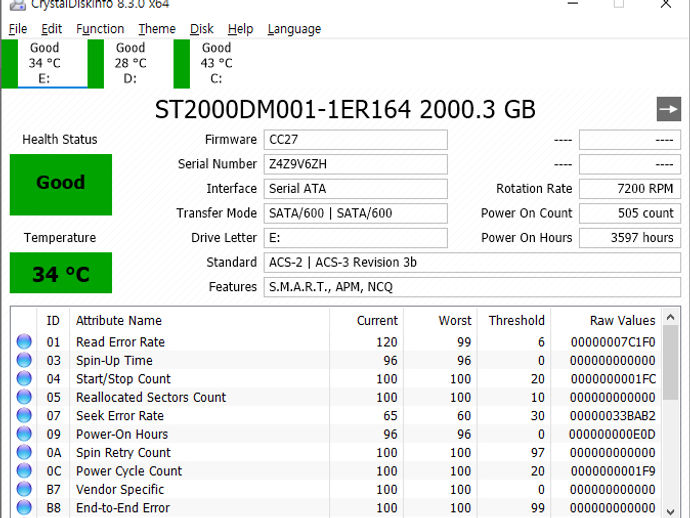Minimize the CrystalDiskInfo window
Viewport: 690px width, 518px height.
tap(573, 4)
